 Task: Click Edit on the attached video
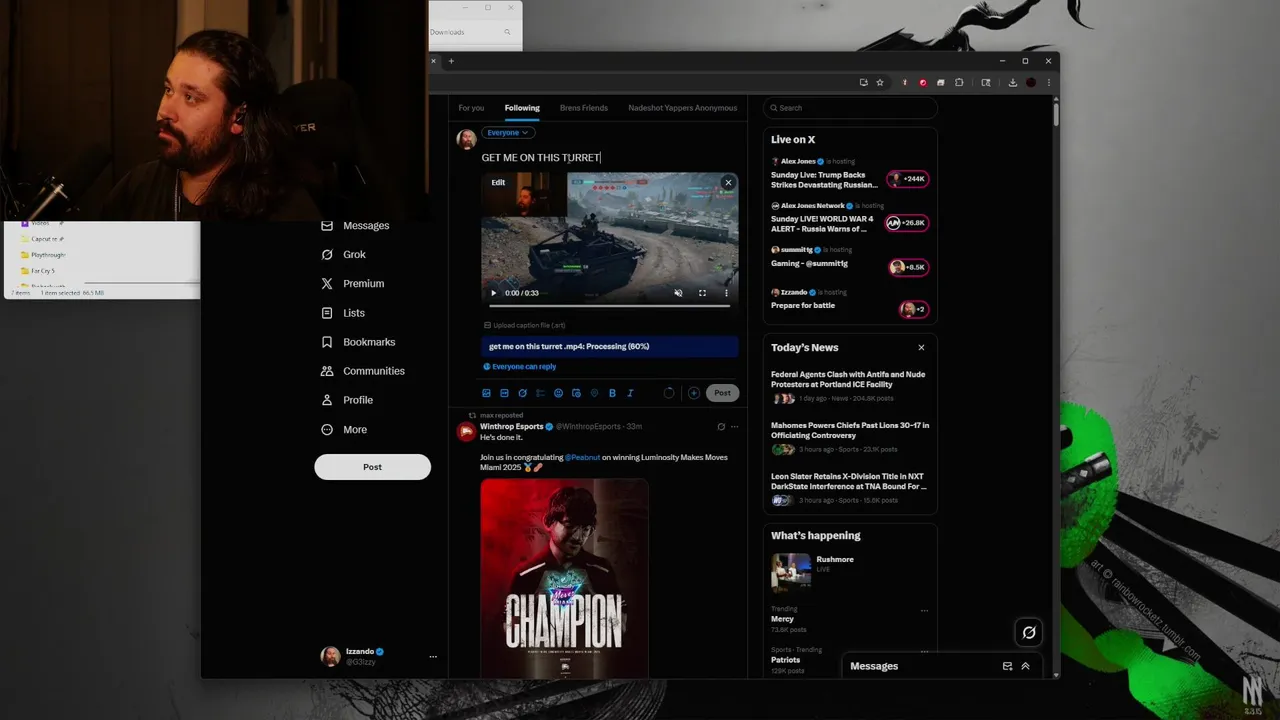click(498, 182)
